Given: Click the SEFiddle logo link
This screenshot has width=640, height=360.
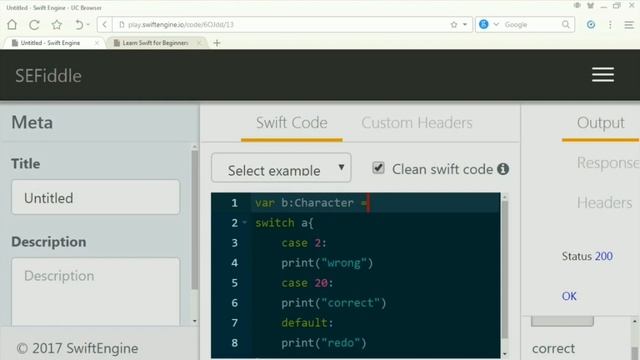Looking at the screenshot, I should click(48, 76).
